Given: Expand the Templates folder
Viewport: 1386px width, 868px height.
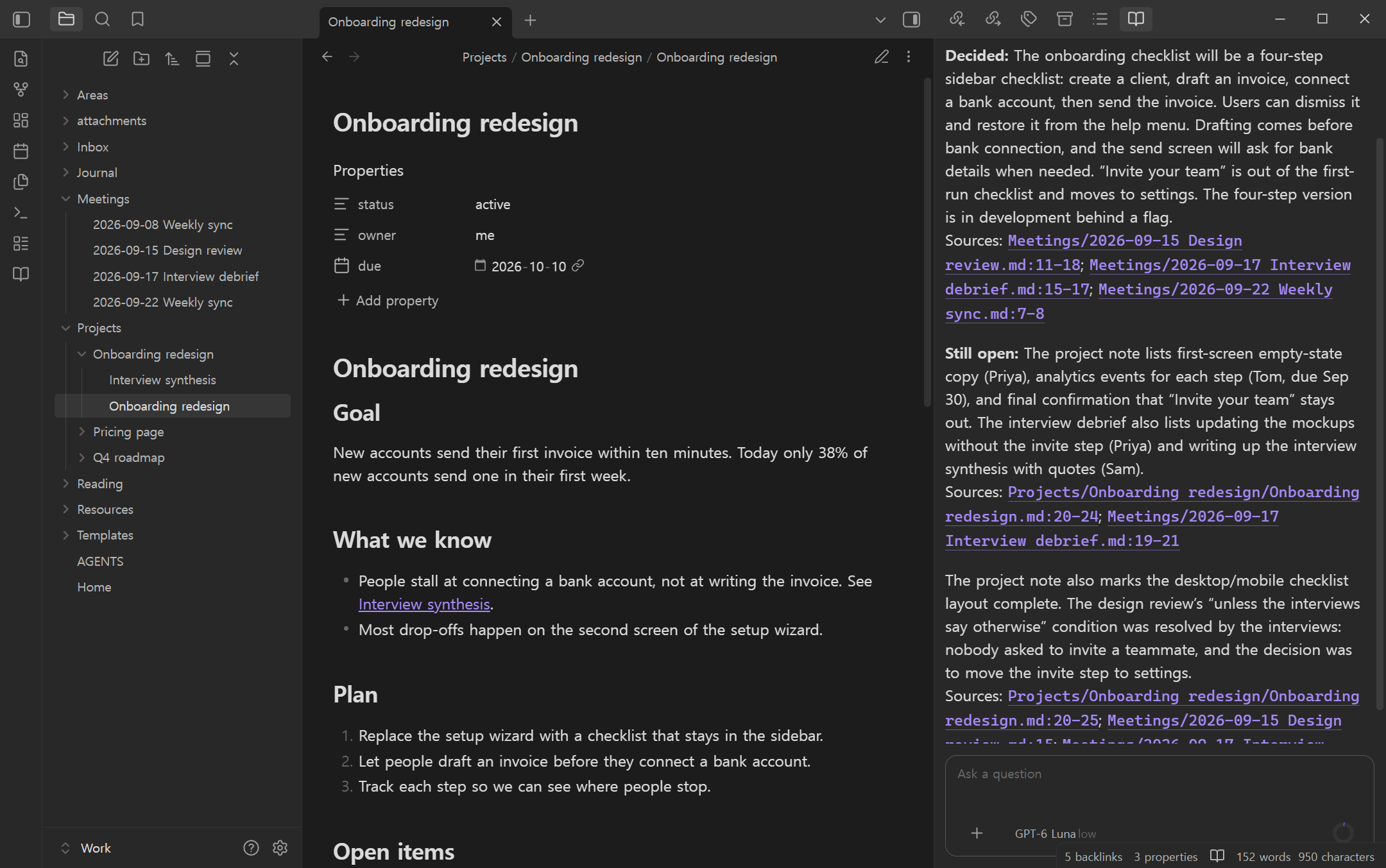Looking at the screenshot, I should click(x=65, y=534).
